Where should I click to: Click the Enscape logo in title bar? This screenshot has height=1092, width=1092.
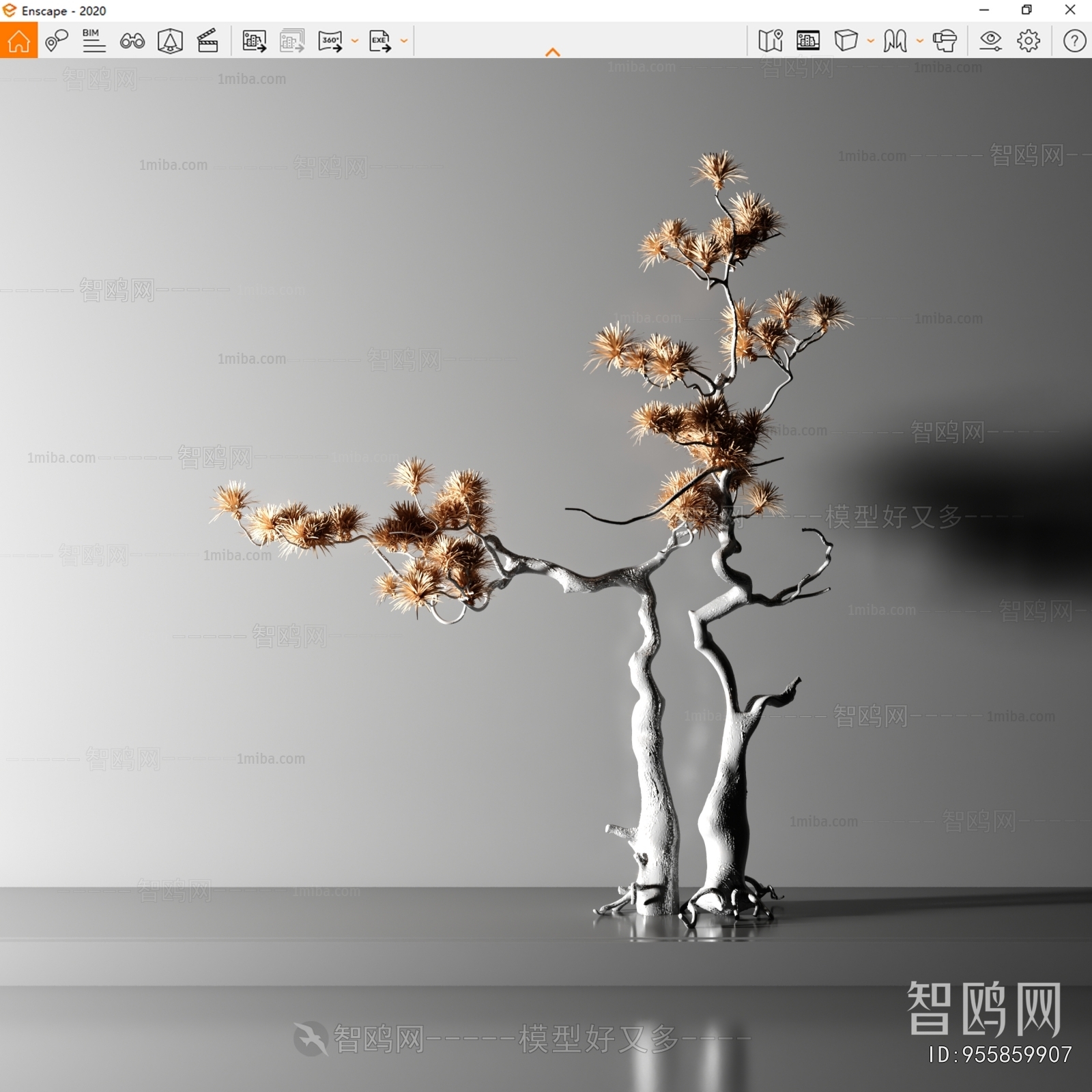click(10, 10)
